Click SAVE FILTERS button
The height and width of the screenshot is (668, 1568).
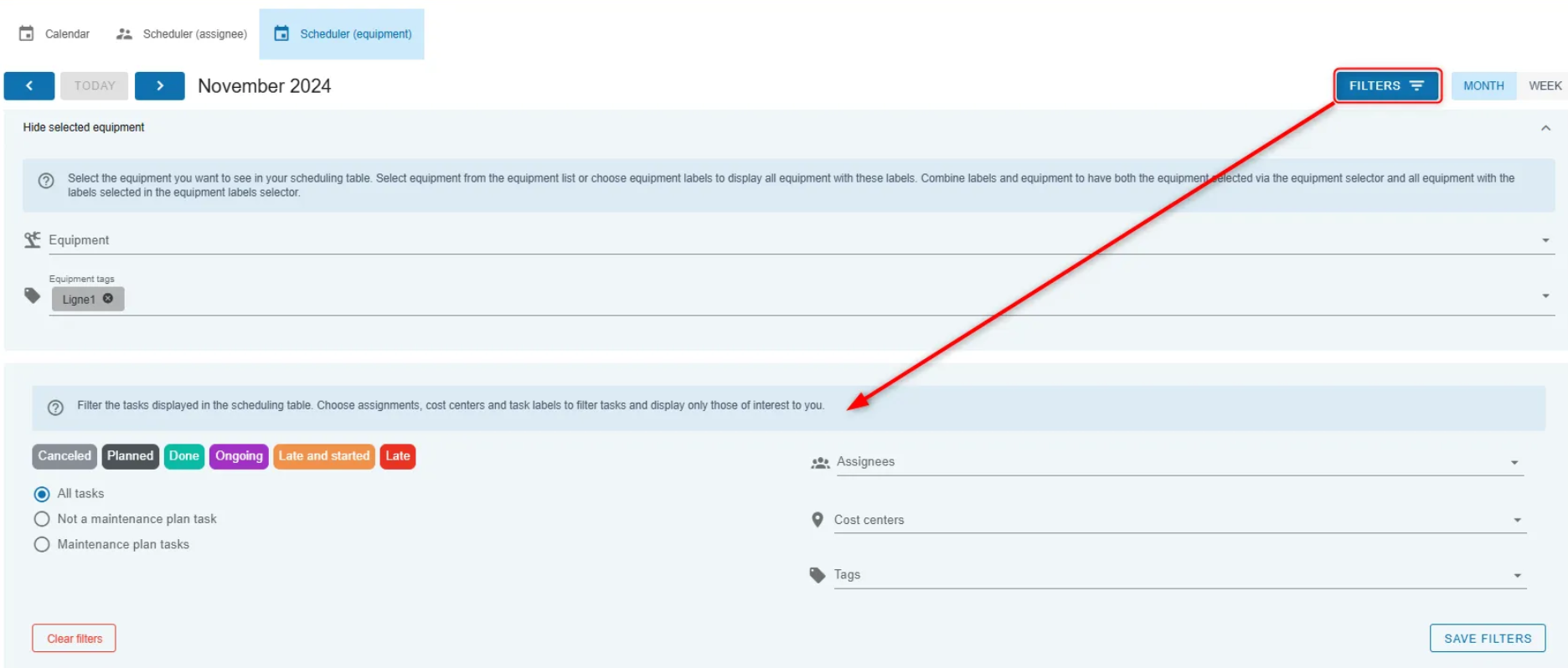coord(1488,638)
